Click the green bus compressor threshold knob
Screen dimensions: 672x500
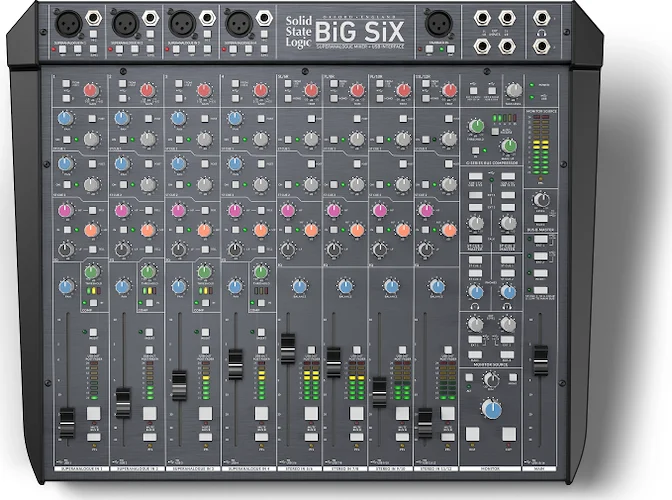[x=476, y=126]
